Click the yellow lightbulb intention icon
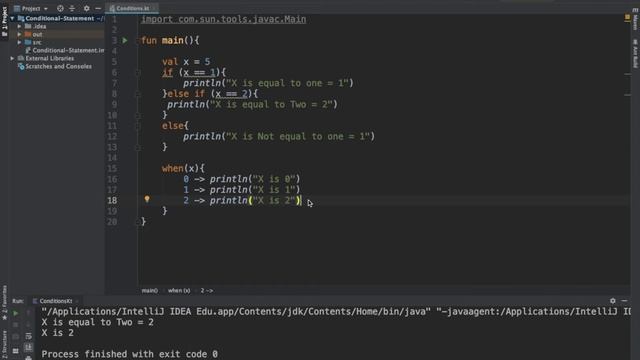The image size is (640, 360). point(147,199)
